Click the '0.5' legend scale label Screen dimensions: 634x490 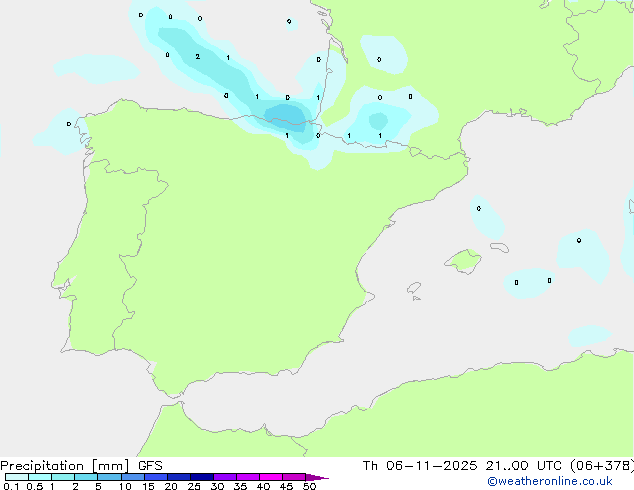(35, 486)
